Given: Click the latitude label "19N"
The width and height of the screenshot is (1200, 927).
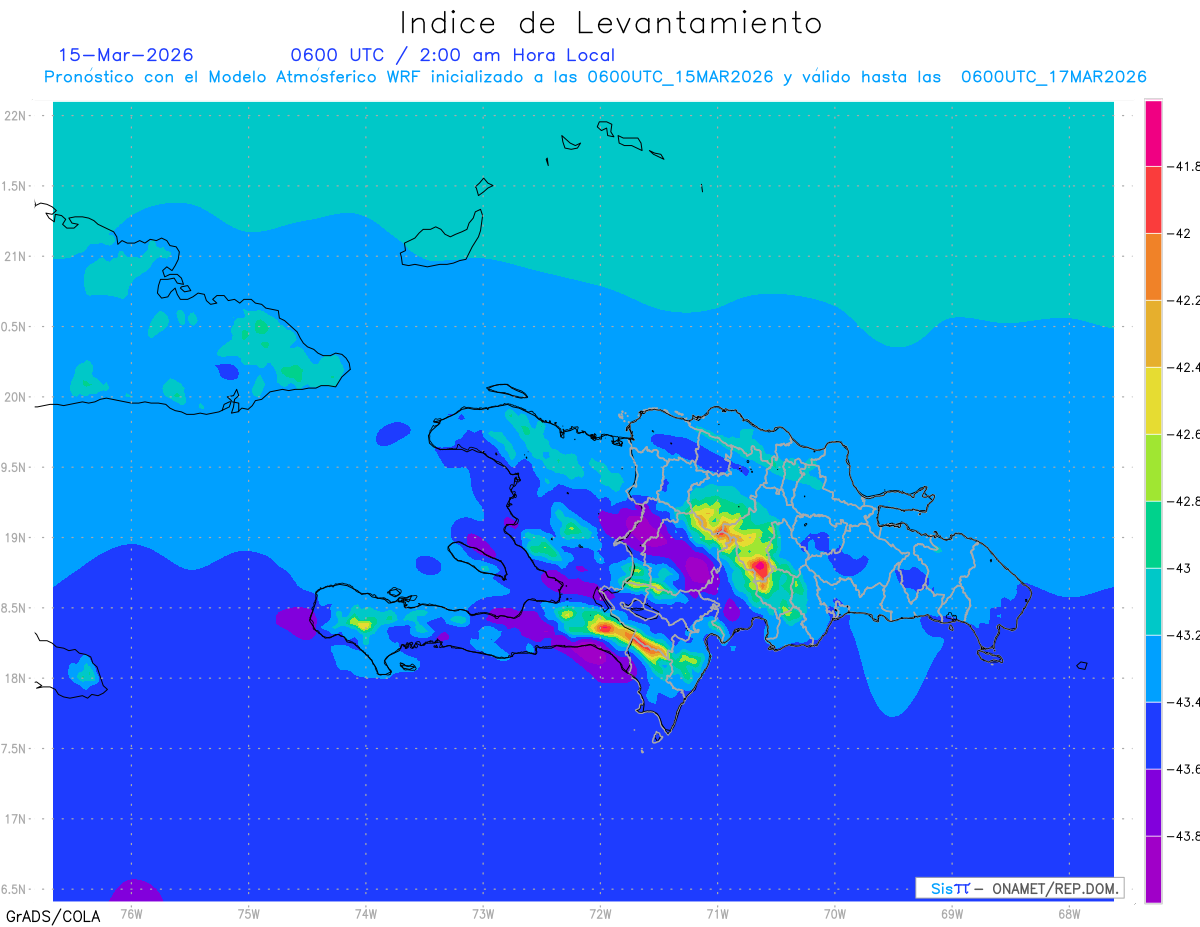Looking at the screenshot, I should pyautogui.click(x=17, y=538).
